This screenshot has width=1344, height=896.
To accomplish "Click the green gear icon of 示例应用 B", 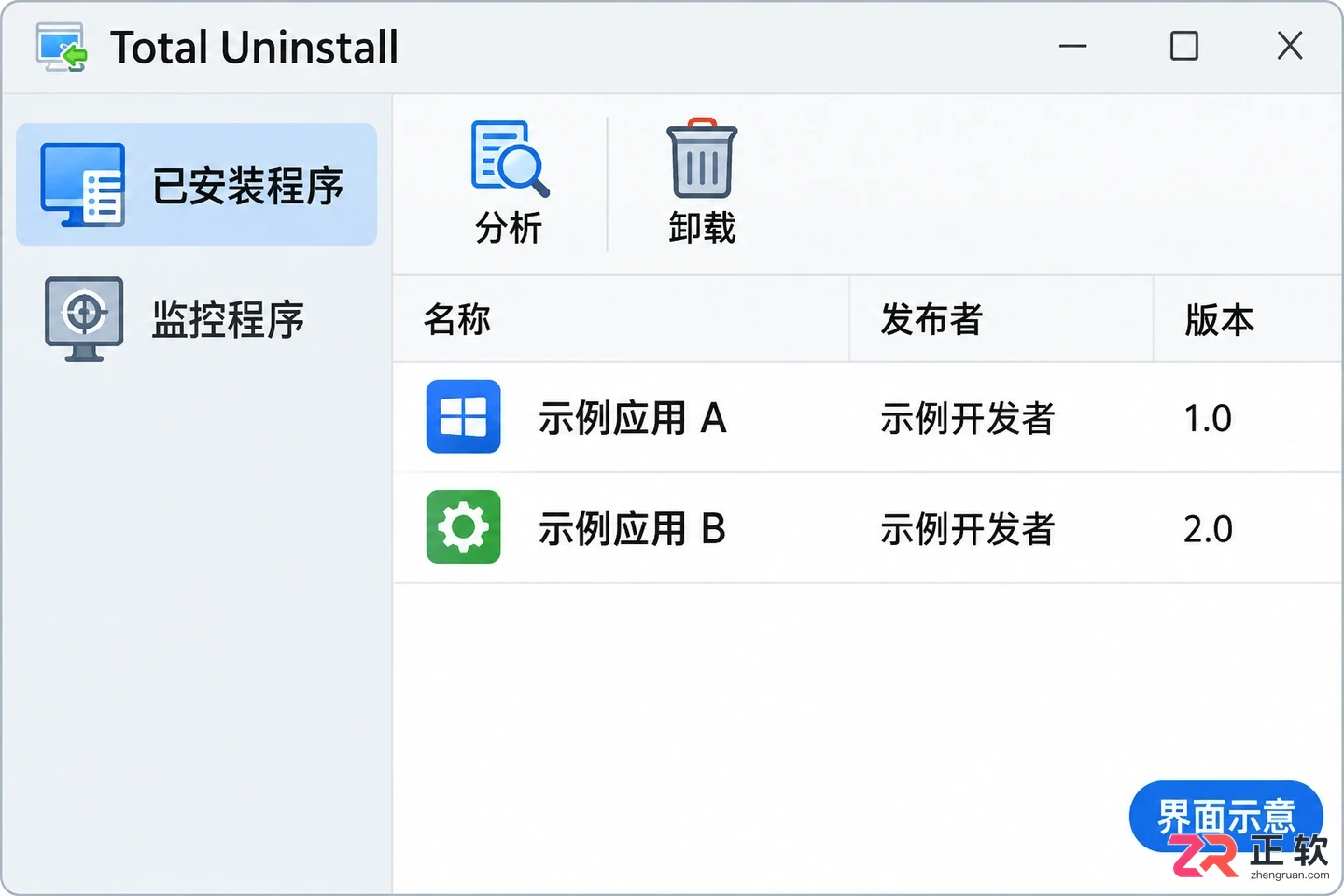I will click(x=464, y=527).
